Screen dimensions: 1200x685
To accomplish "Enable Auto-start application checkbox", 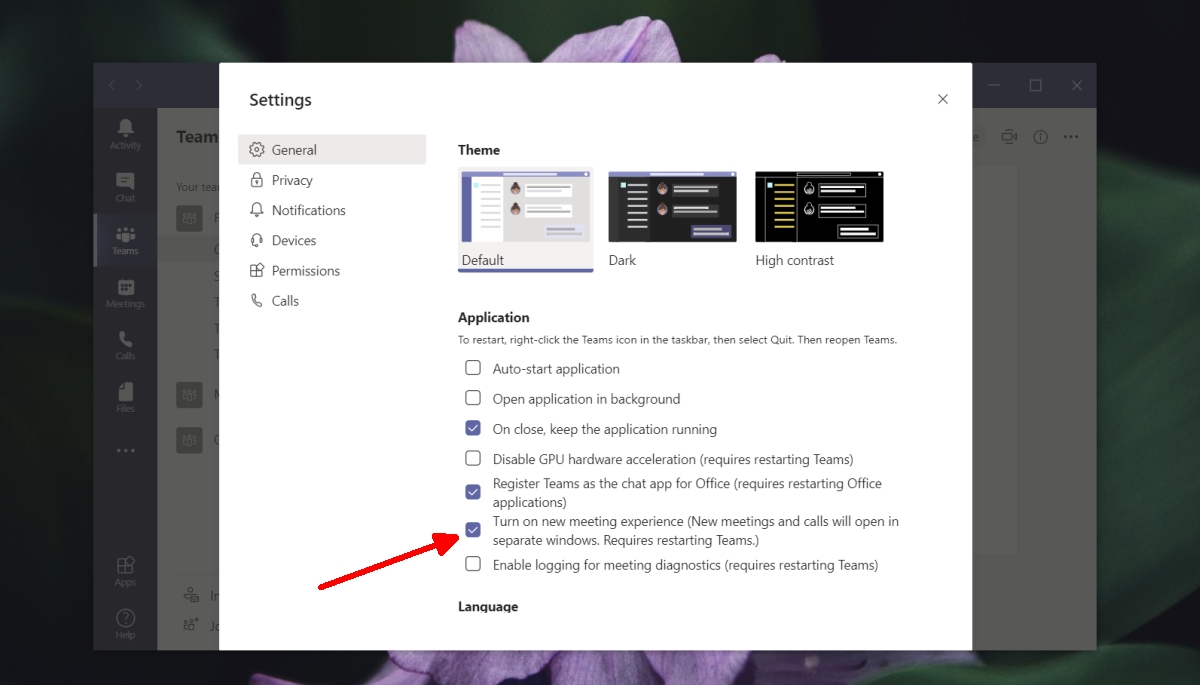I will point(473,368).
